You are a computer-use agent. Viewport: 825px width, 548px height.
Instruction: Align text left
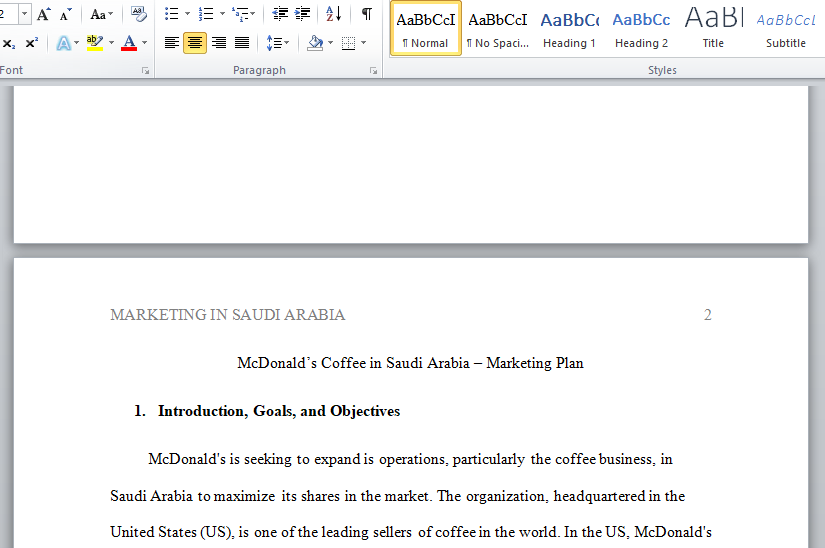tap(172, 43)
